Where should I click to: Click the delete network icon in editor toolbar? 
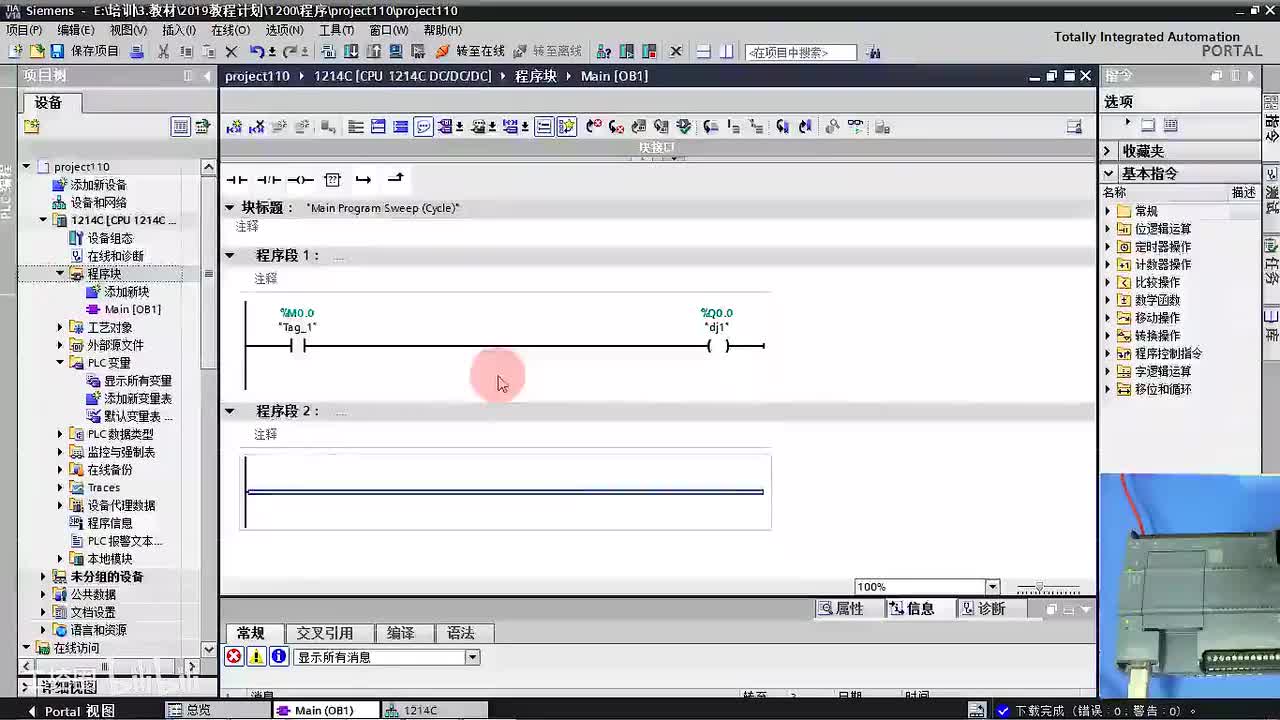(256, 127)
